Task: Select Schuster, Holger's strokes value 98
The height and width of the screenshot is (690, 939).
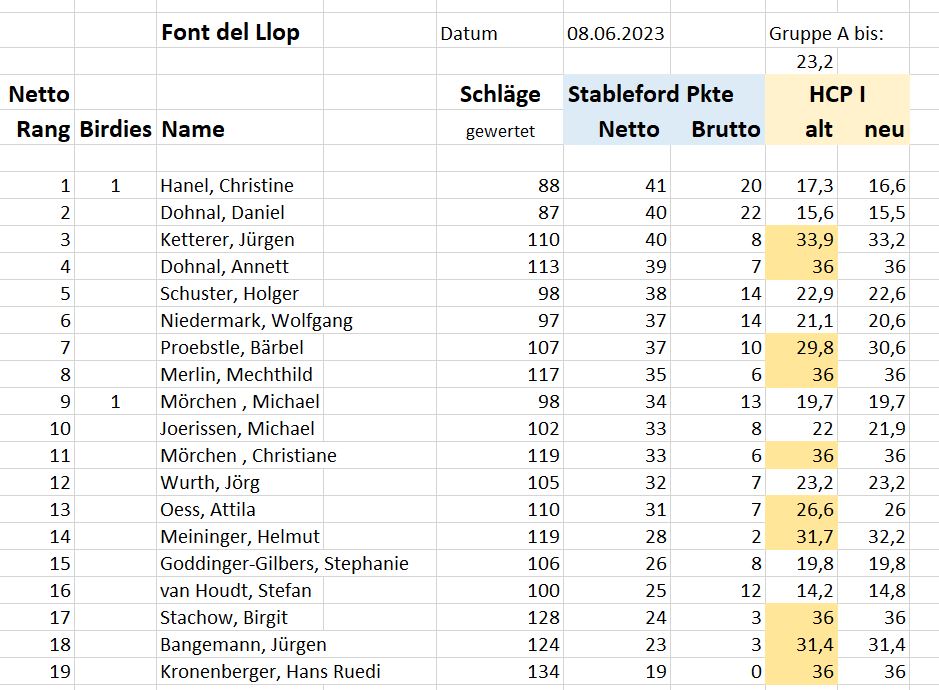Action: point(549,293)
